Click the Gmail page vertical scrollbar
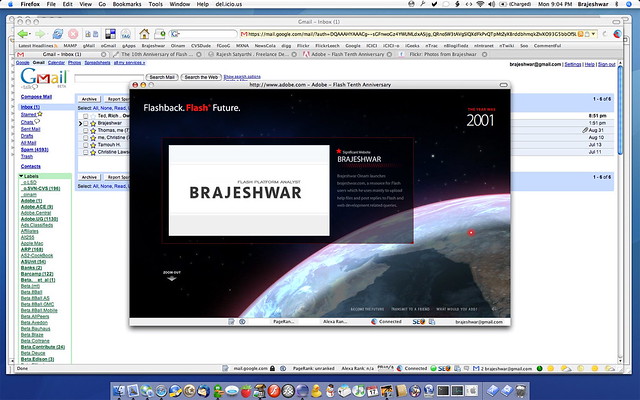 tap(620, 110)
